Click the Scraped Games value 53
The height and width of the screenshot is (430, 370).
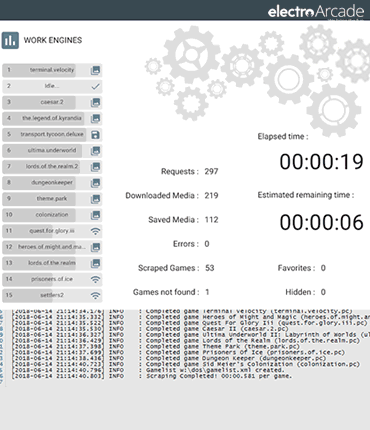(209, 268)
